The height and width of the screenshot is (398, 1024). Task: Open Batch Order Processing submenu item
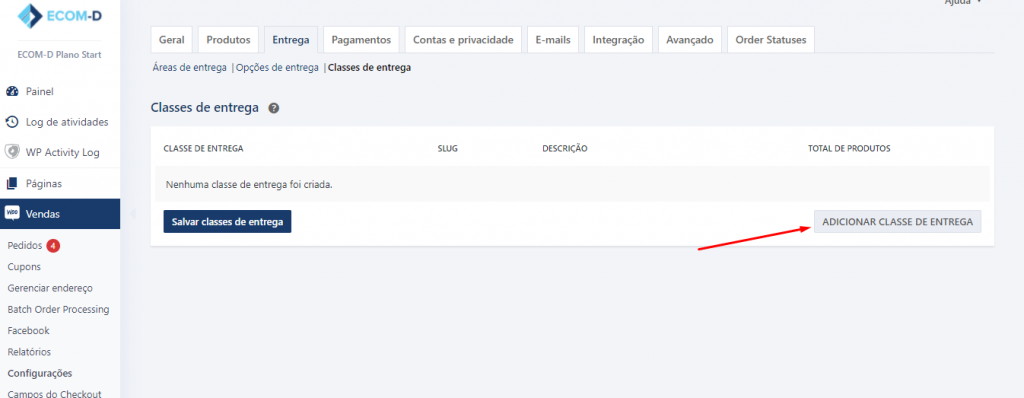point(58,309)
